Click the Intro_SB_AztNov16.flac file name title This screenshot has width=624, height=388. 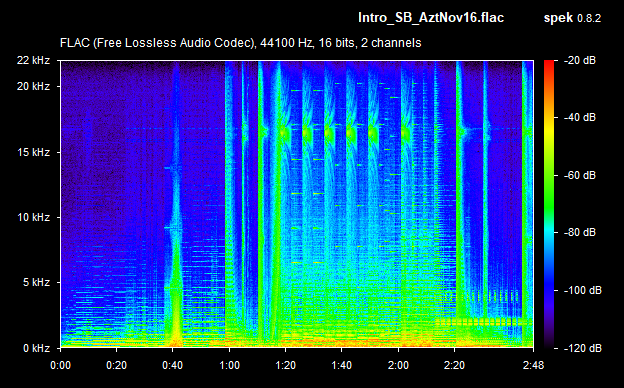pos(431,18)
